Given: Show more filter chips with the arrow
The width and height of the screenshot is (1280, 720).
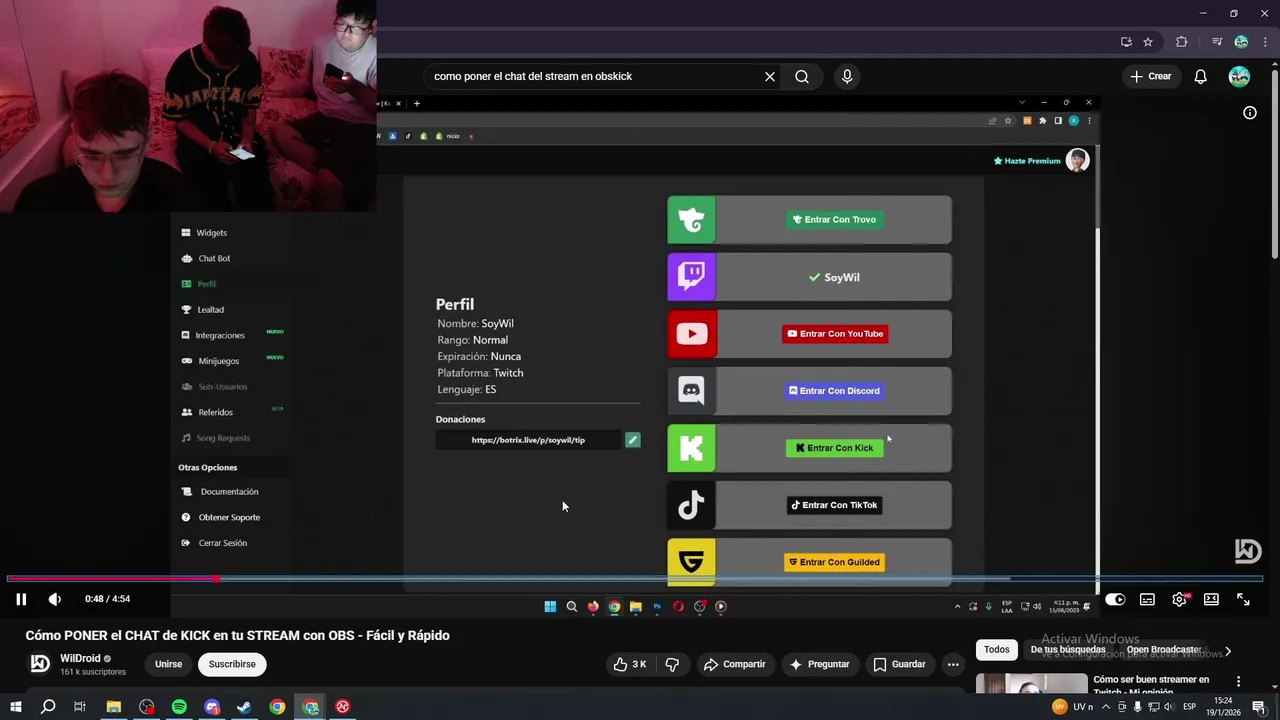Looking at the screenshot, I should click(1227, 651).
